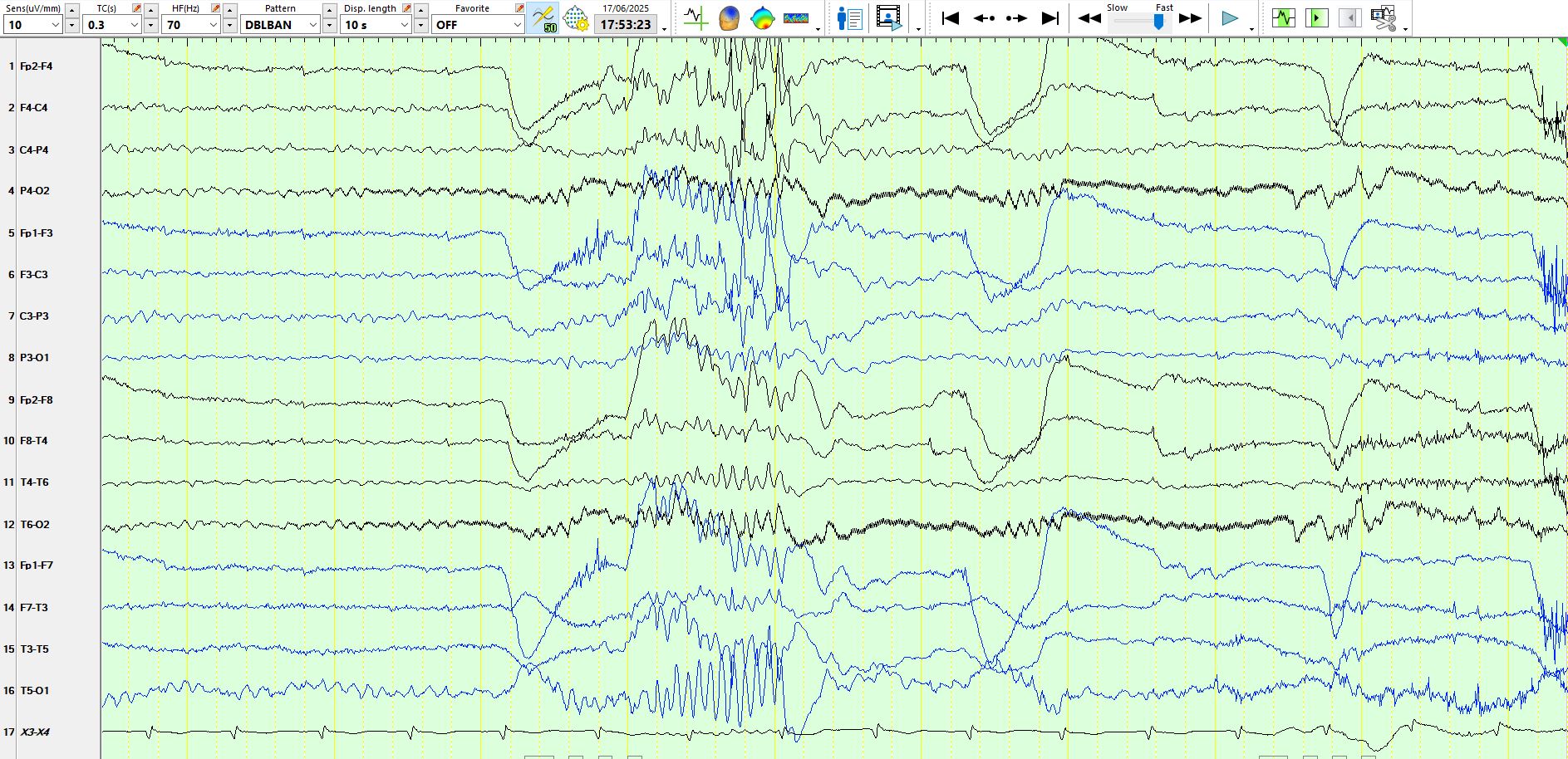Start EEG playback with the play button
This screenshot has width=1568, height=759.
click(x=1230, y=18)
